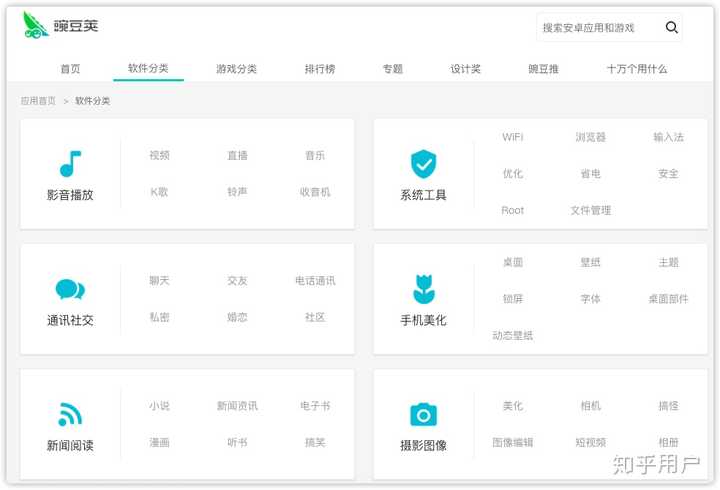Choose the 电话通讯 subcategory
The height and width of the screenshot is (490, 720).
[x=315, y=281]
